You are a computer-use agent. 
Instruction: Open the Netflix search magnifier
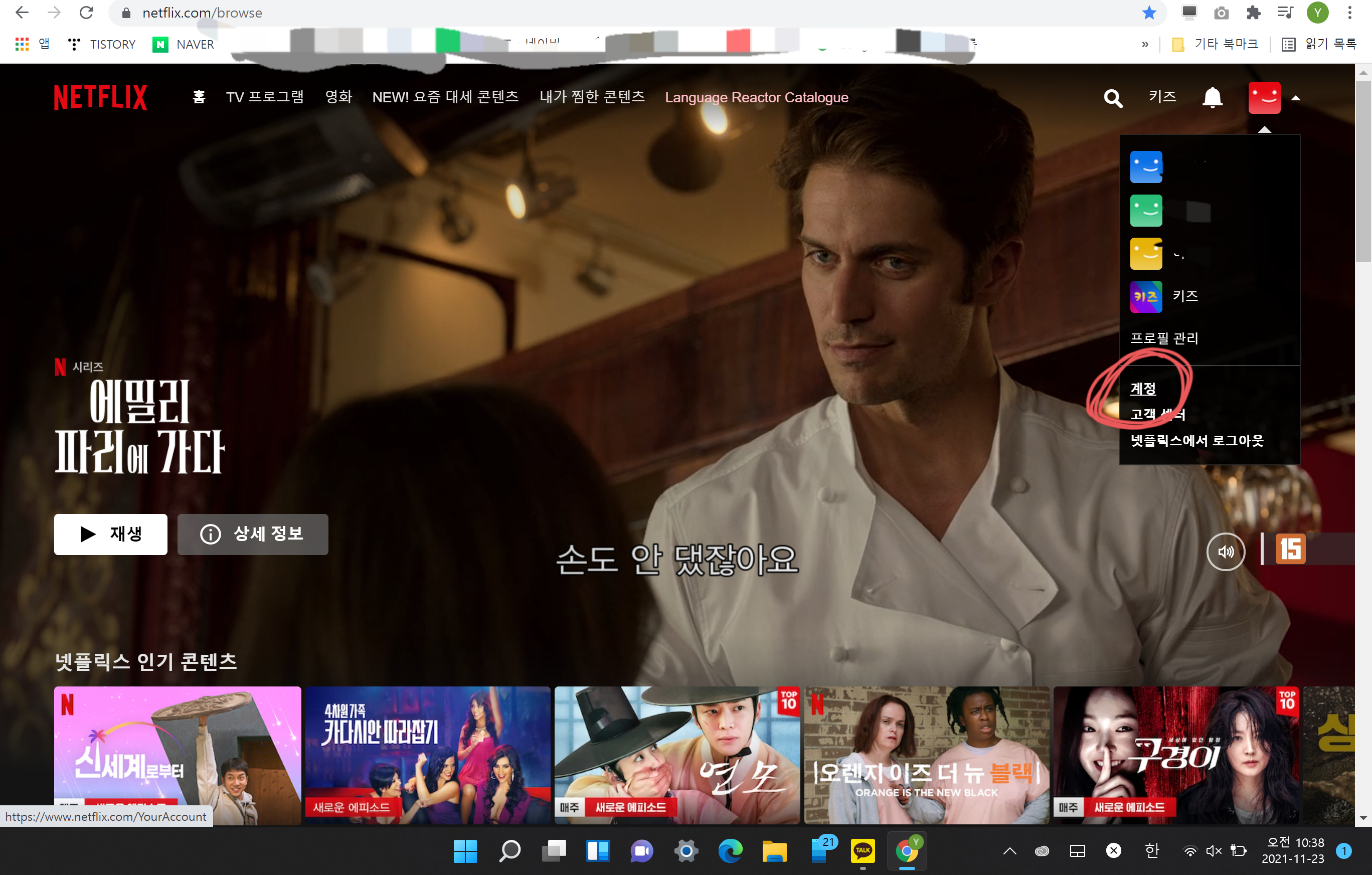tap(1113, 99)
